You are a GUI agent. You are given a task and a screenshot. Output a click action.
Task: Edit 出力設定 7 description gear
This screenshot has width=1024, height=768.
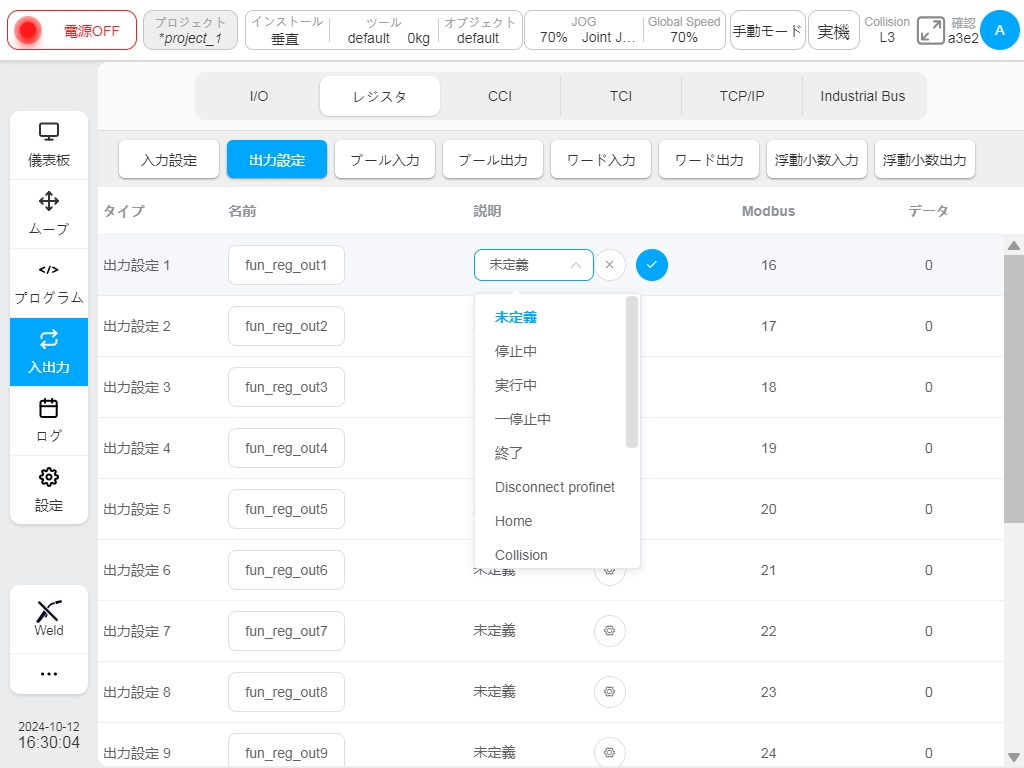(609, 631)
